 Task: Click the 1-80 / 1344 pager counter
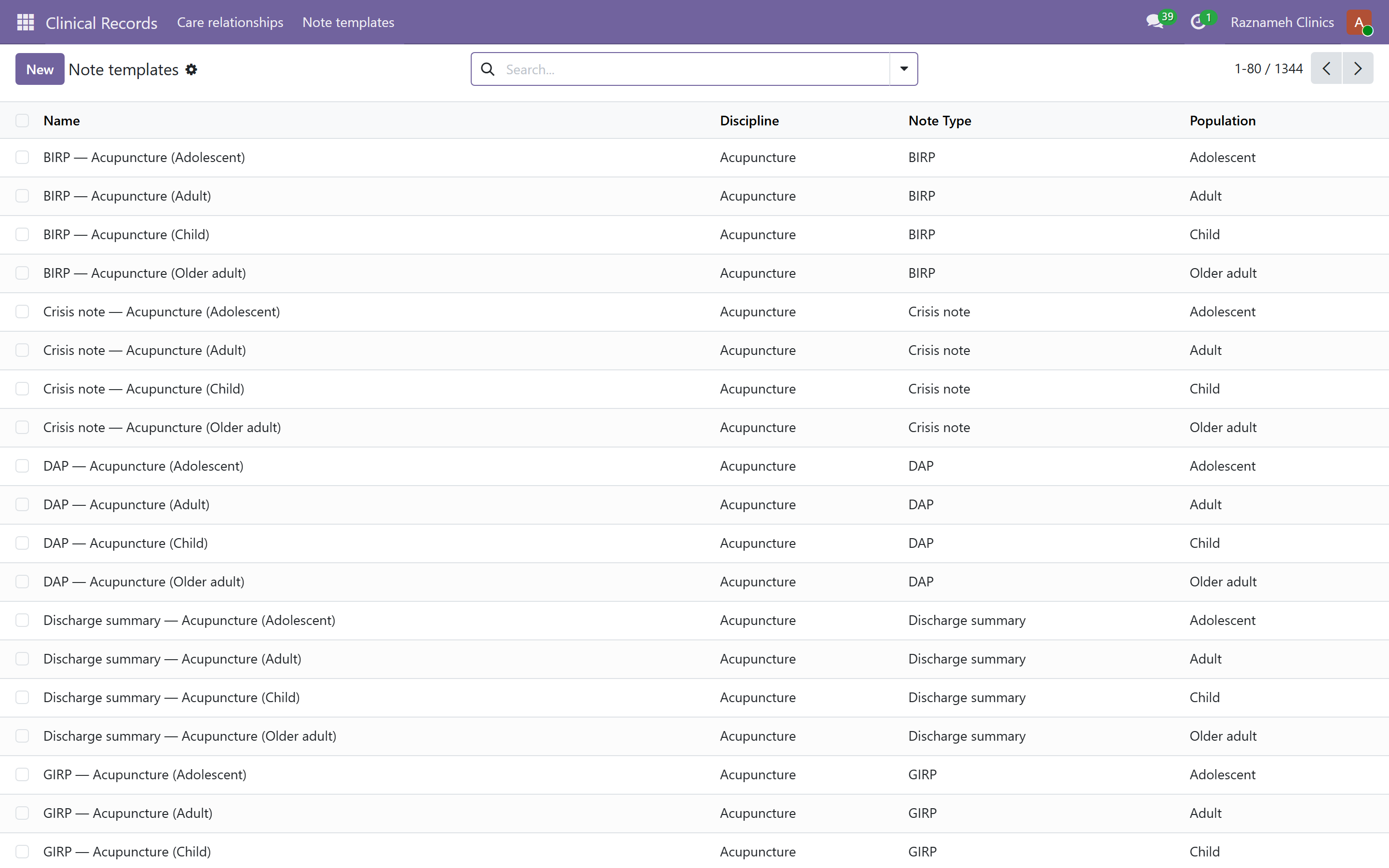tap(1268, 68)
